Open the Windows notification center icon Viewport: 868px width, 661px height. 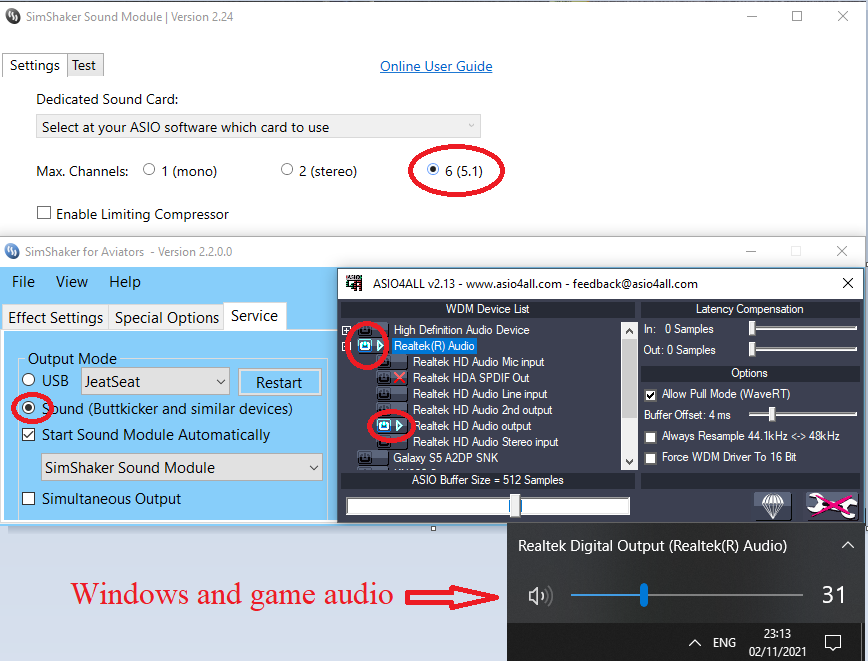pyautogui.click(x=833, y=643)
